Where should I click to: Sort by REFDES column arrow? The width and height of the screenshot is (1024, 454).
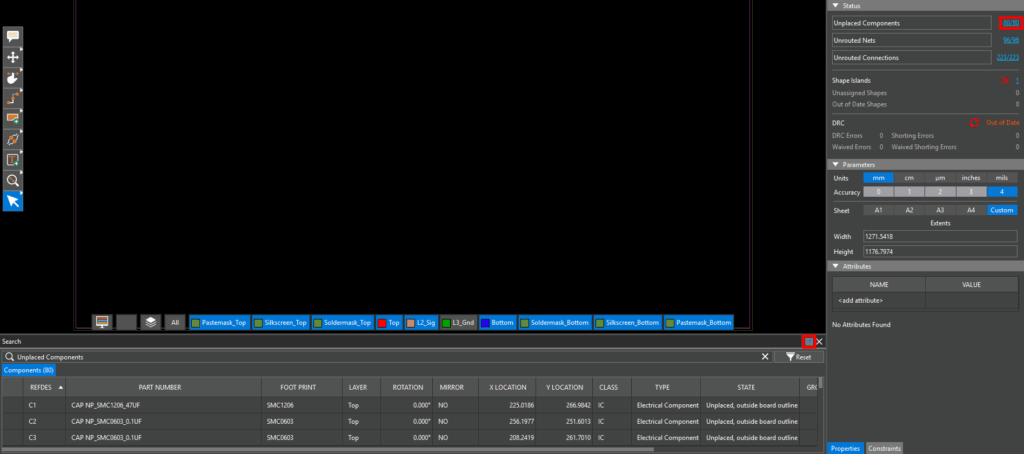coord(61,387)
